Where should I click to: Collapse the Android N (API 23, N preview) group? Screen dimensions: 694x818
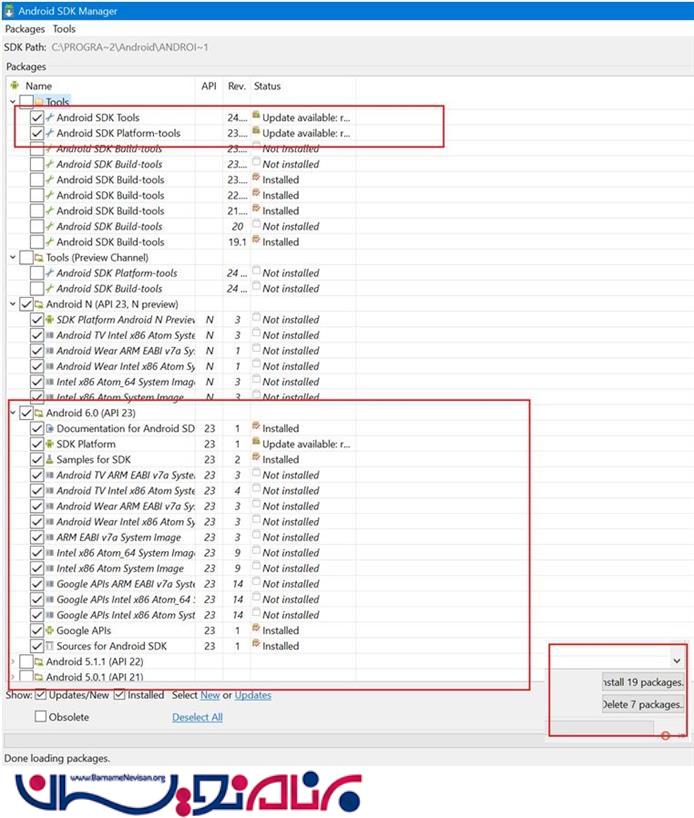pyautogui.click(x=13, y=304)
